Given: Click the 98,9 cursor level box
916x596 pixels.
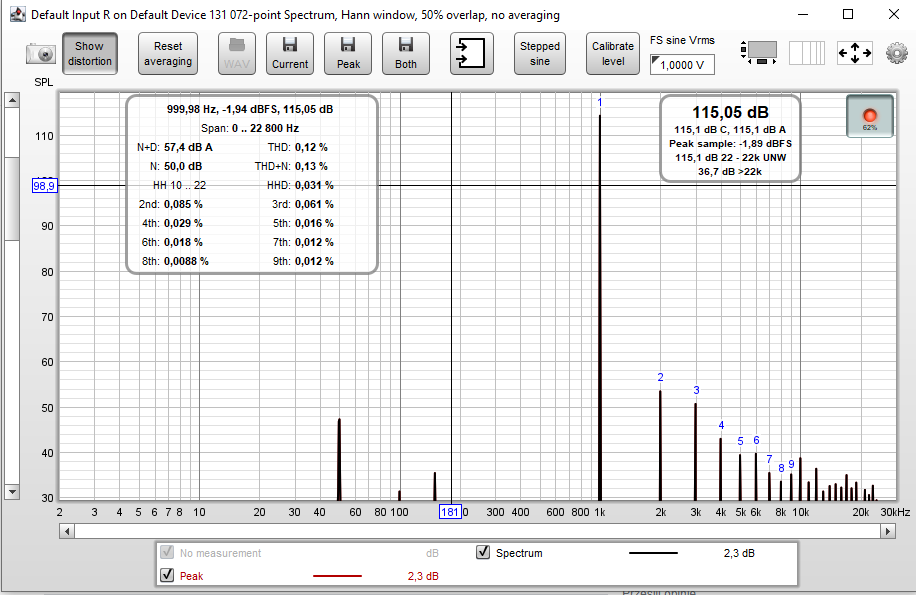Looking at the screenshot, I should tap(44, 186).
